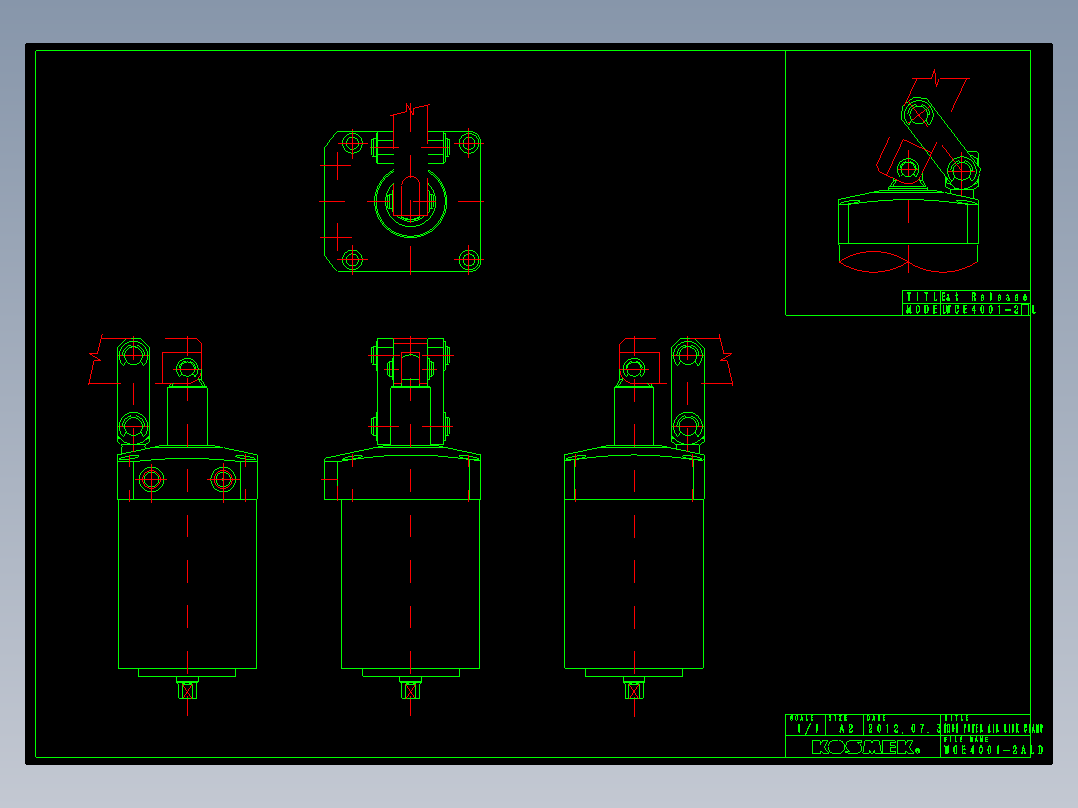Image resolution: width=1078 pixels, height=808 pixels.
Task: Click the DATE label in title block
Action: click(877, 718)
